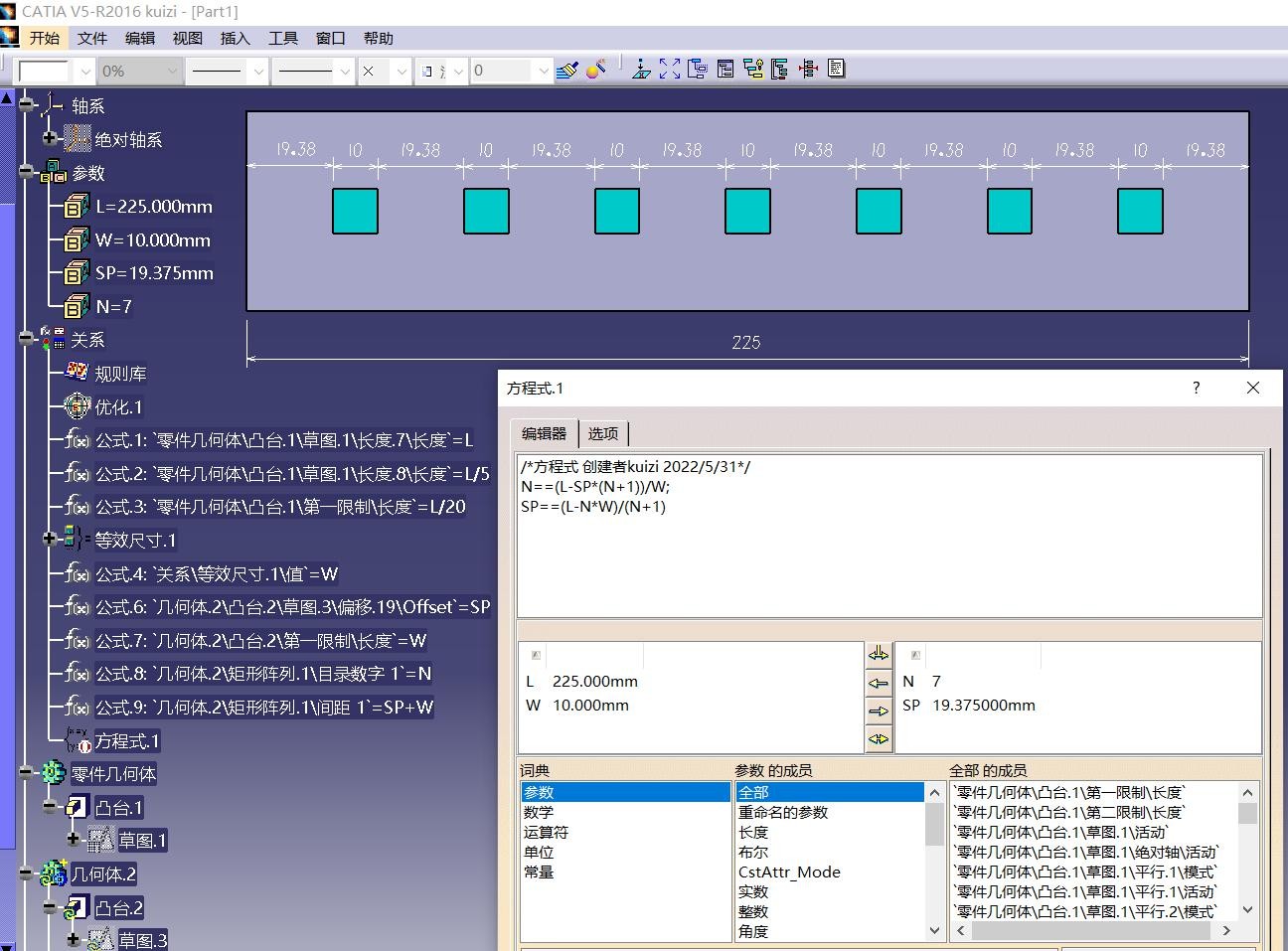
Task: Click the parameters icon in the tree
Action: [53, 173]
